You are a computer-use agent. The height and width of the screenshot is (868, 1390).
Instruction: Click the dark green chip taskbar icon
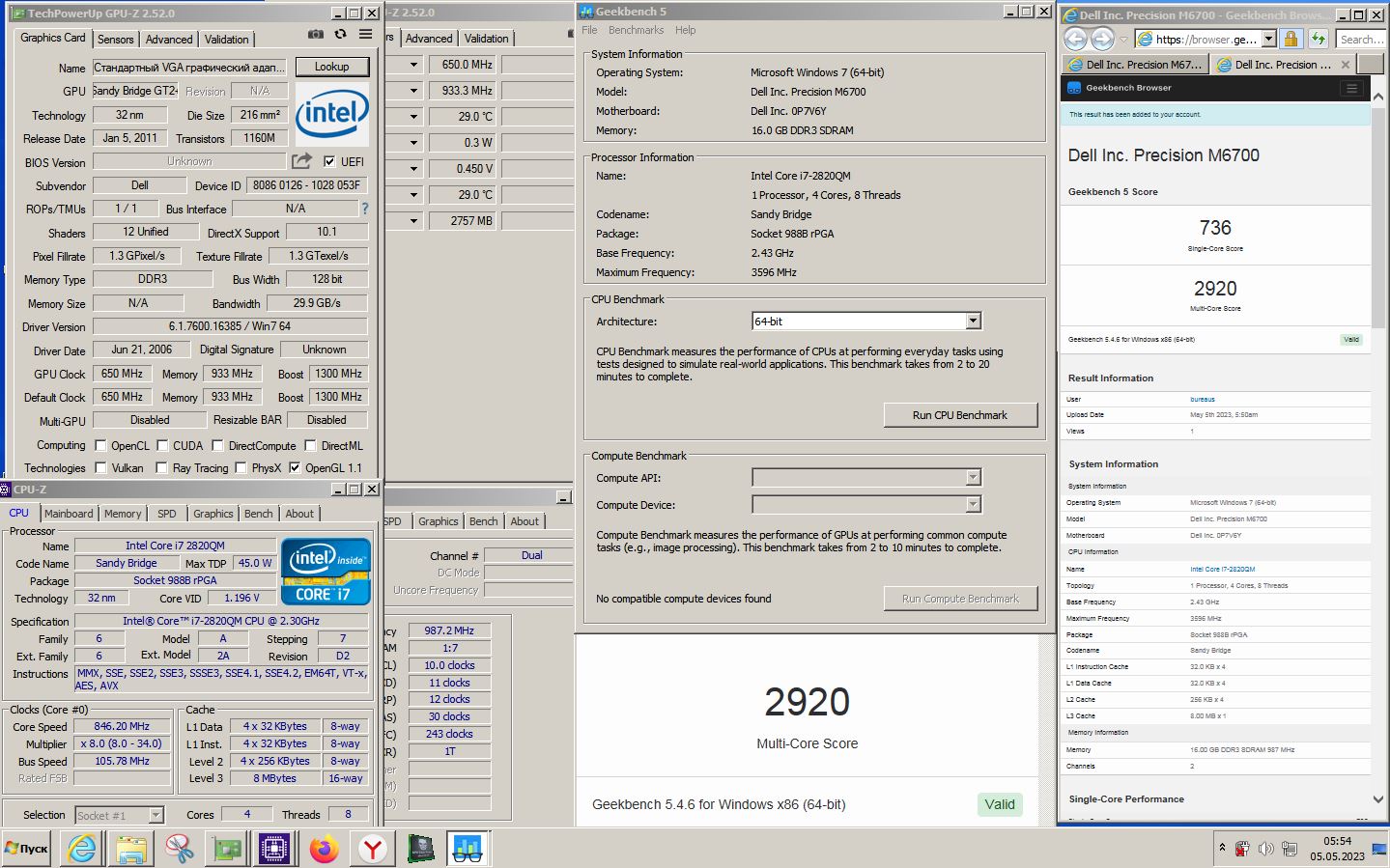tap(420, 849)
